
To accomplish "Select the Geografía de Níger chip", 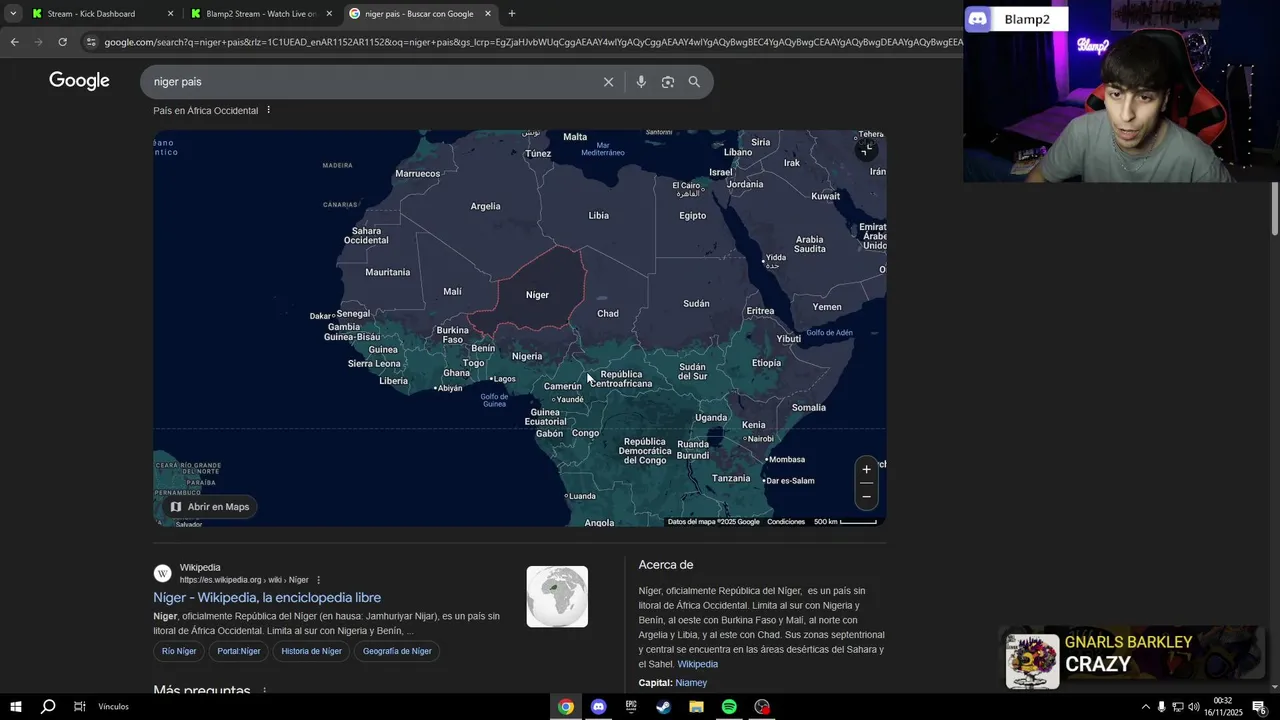I will pyautogui.click(x=397, y=651).
